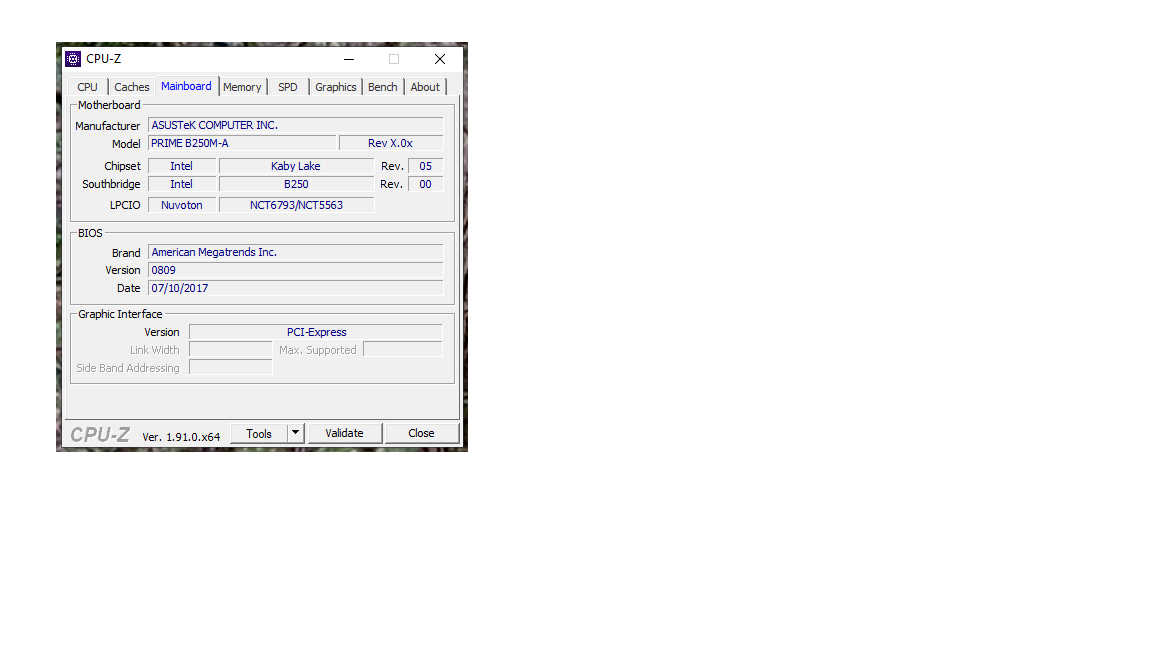
Task: Click the Southbridge Intel vendor field
Action: click(182, 184)
